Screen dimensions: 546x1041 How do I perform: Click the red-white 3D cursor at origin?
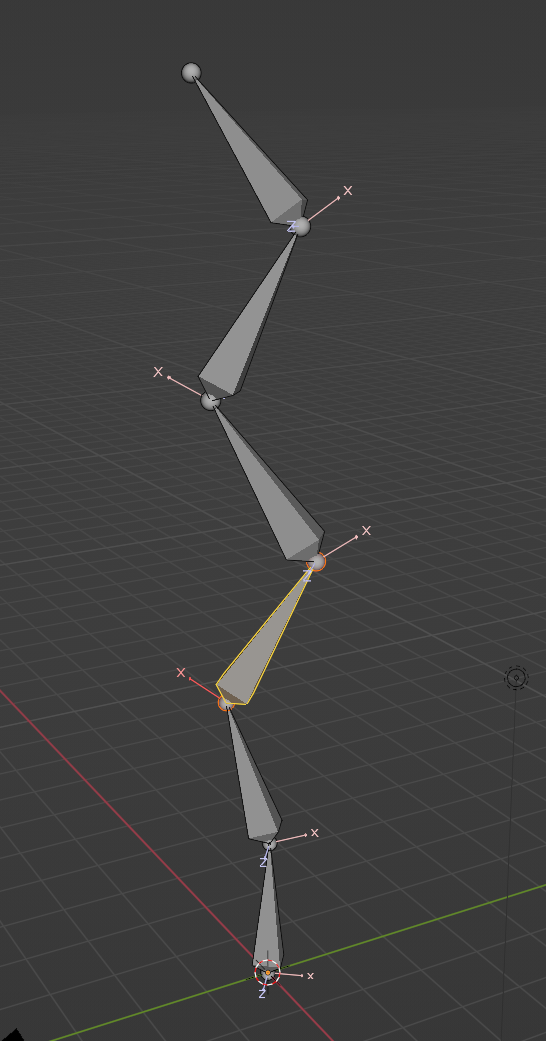[x=268, y=973]
